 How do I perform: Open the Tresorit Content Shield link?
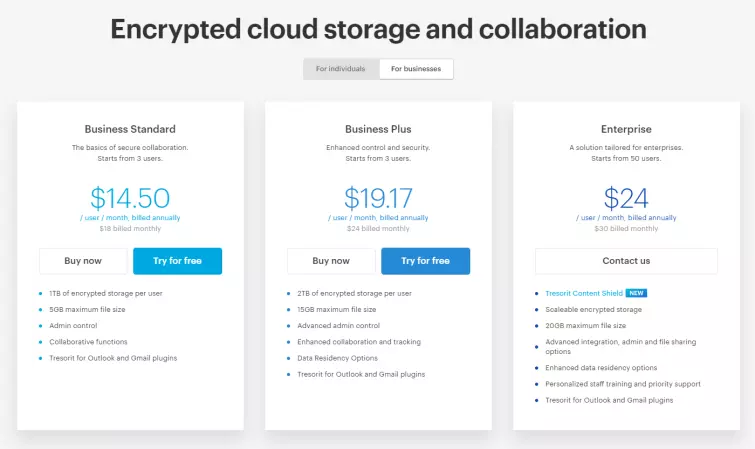(583, 294)
